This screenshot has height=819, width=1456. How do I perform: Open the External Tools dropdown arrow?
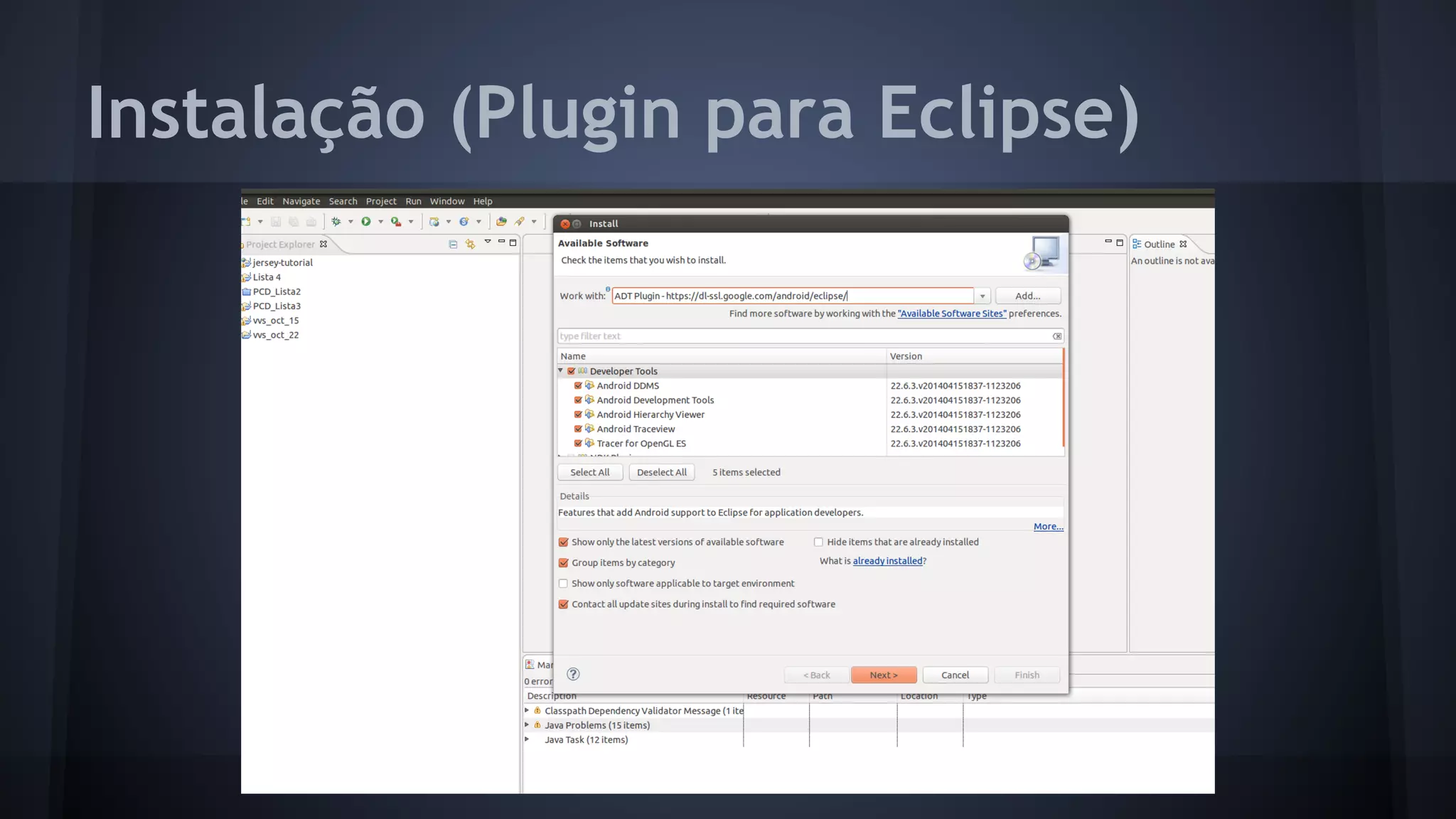coord(411,222)
